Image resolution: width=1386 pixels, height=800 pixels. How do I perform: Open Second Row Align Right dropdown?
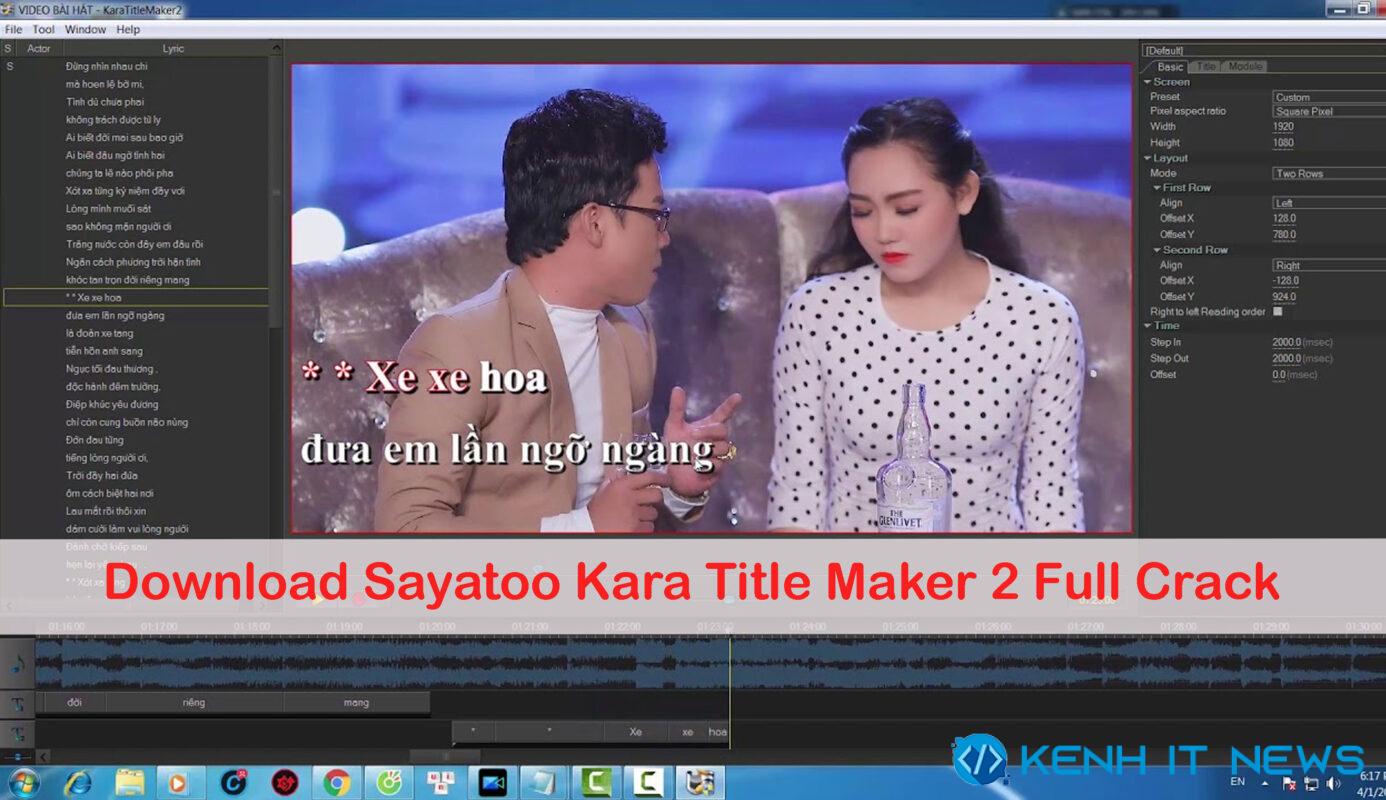[x=1329, y=265]
